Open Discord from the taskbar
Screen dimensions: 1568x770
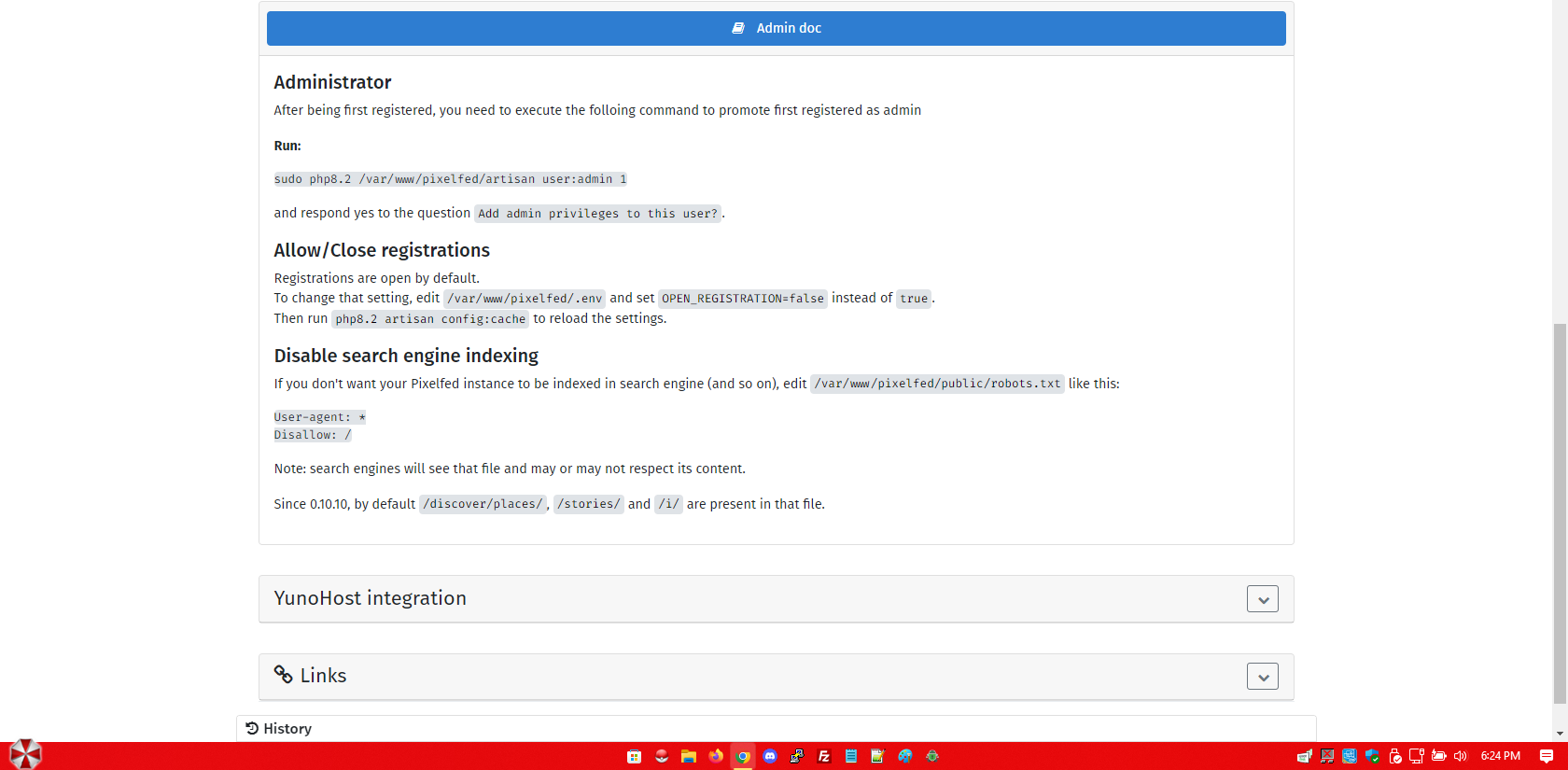click(770, 756)
